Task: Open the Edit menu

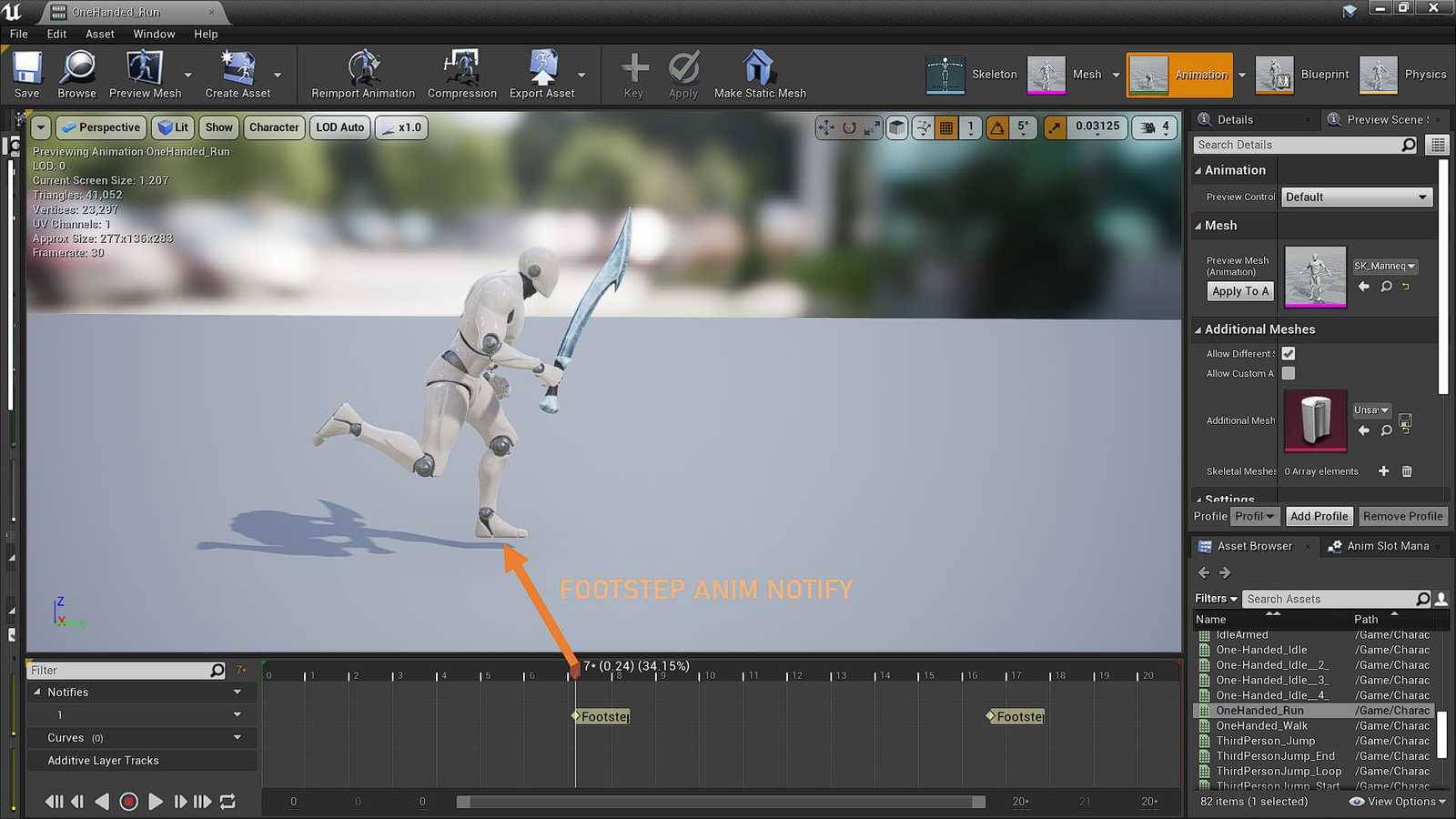Action: (x=56, y=34)
